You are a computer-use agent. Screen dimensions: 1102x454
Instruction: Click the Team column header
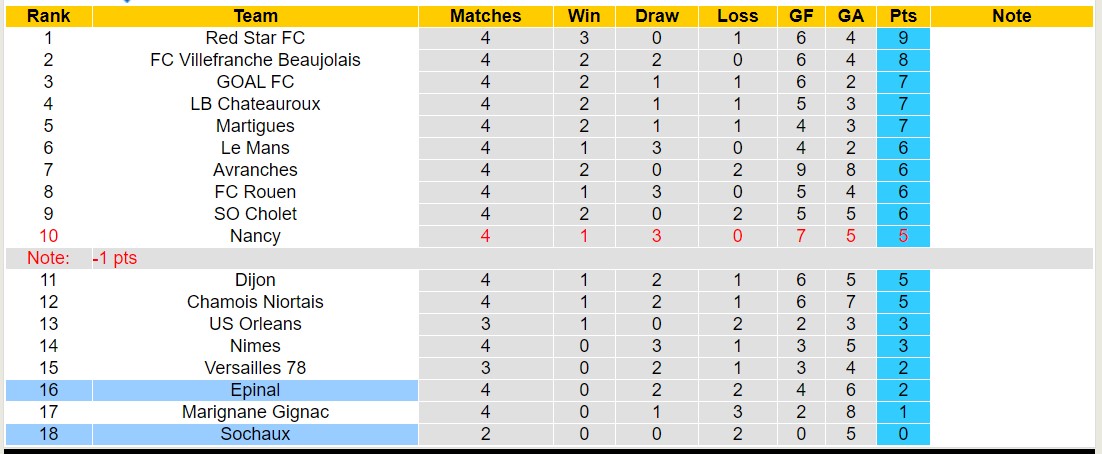(255, 16)
